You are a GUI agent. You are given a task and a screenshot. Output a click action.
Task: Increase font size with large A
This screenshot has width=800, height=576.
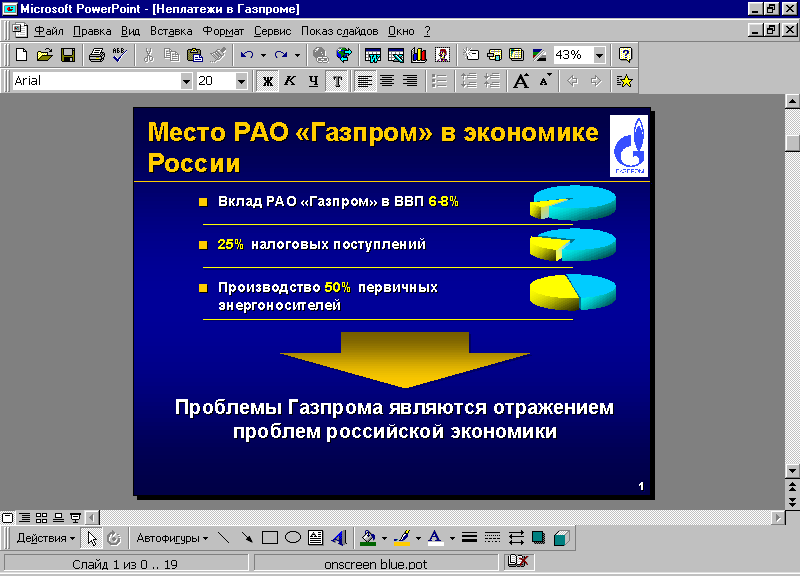point(521,81)
